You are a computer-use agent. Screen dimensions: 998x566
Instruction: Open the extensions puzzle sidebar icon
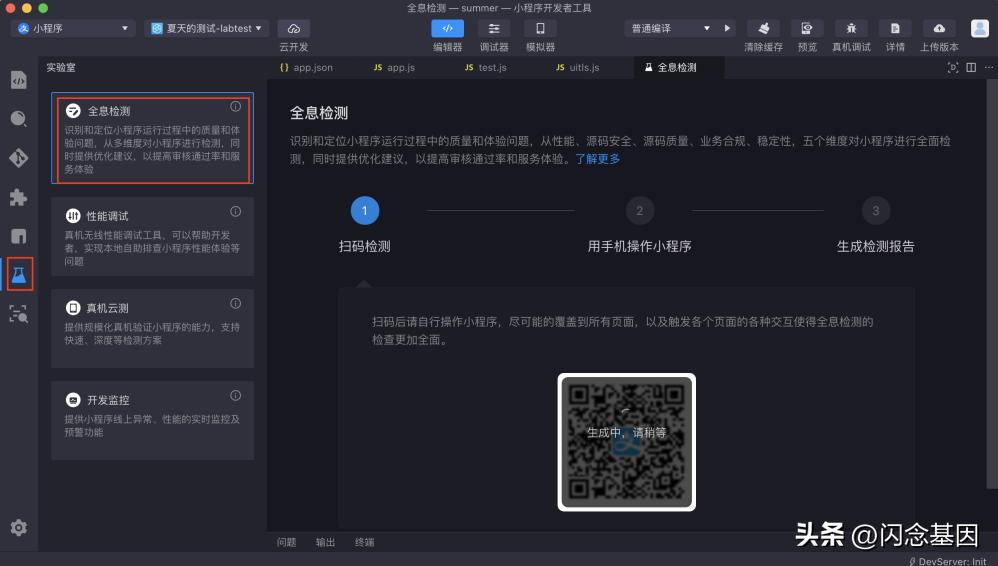pyautogui.click(x=18, y=197)
